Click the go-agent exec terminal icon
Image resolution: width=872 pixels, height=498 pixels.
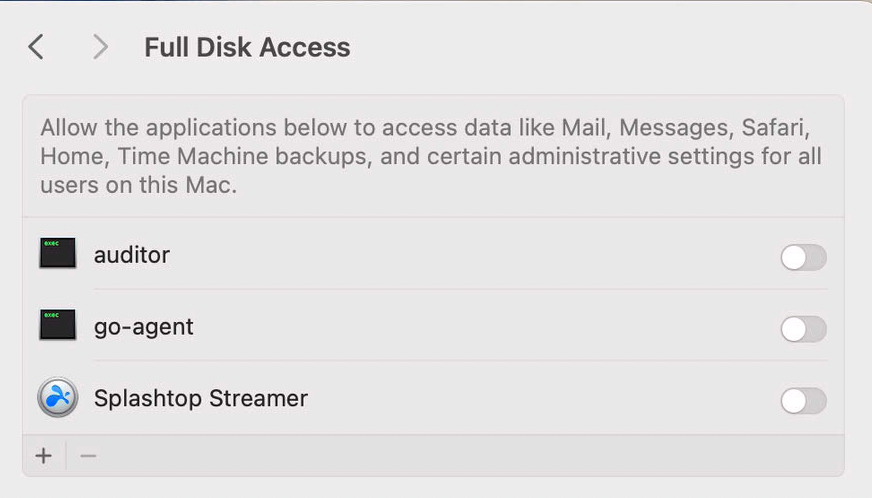click(x=58, y=325)
